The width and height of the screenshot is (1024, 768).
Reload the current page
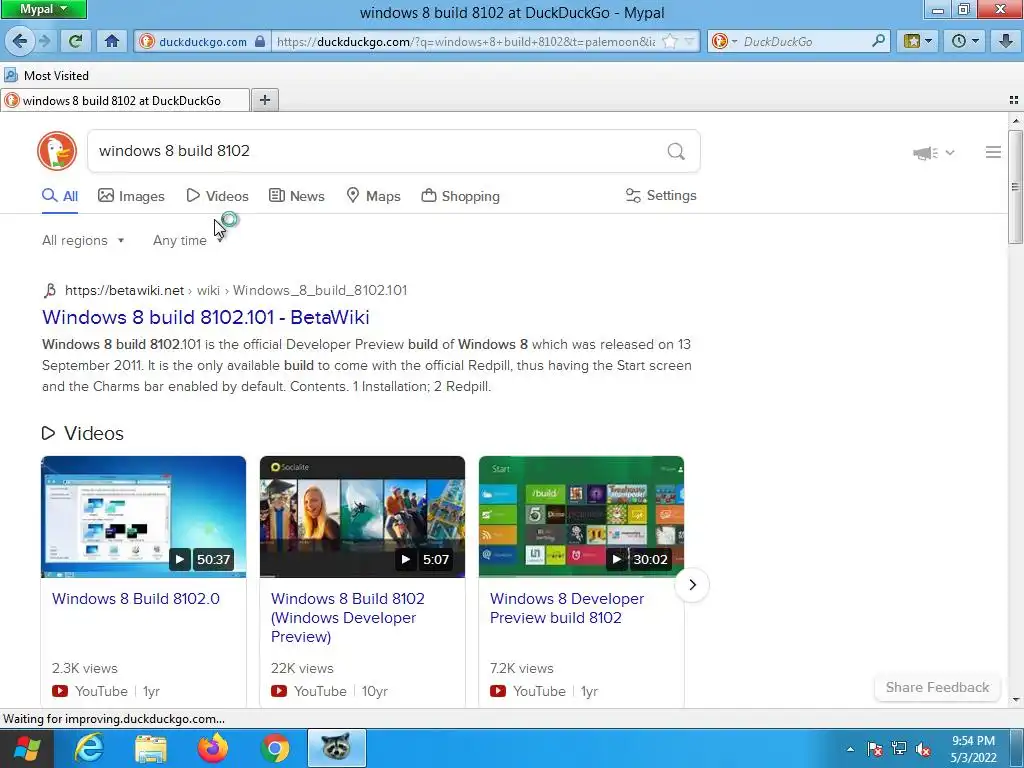pyautogui.click(x=76, y=41)
